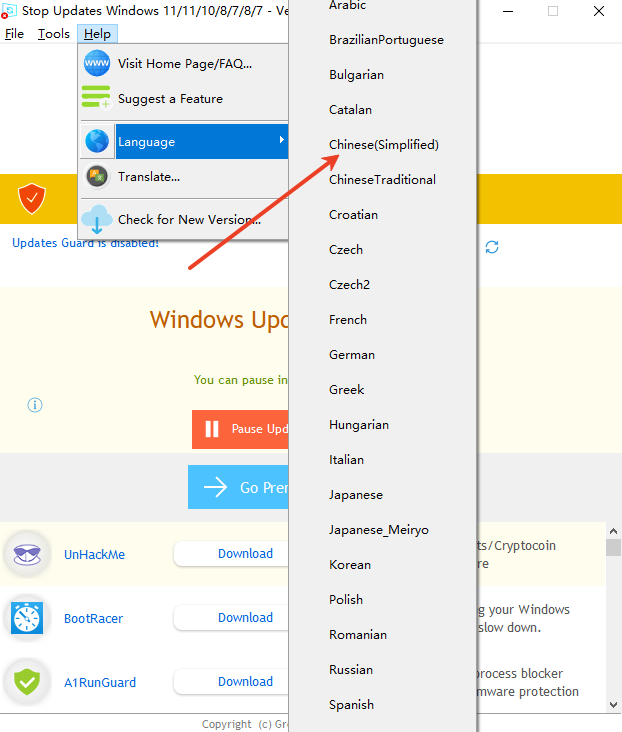Click the green Suggest a Feature icon

pos(97,99)
